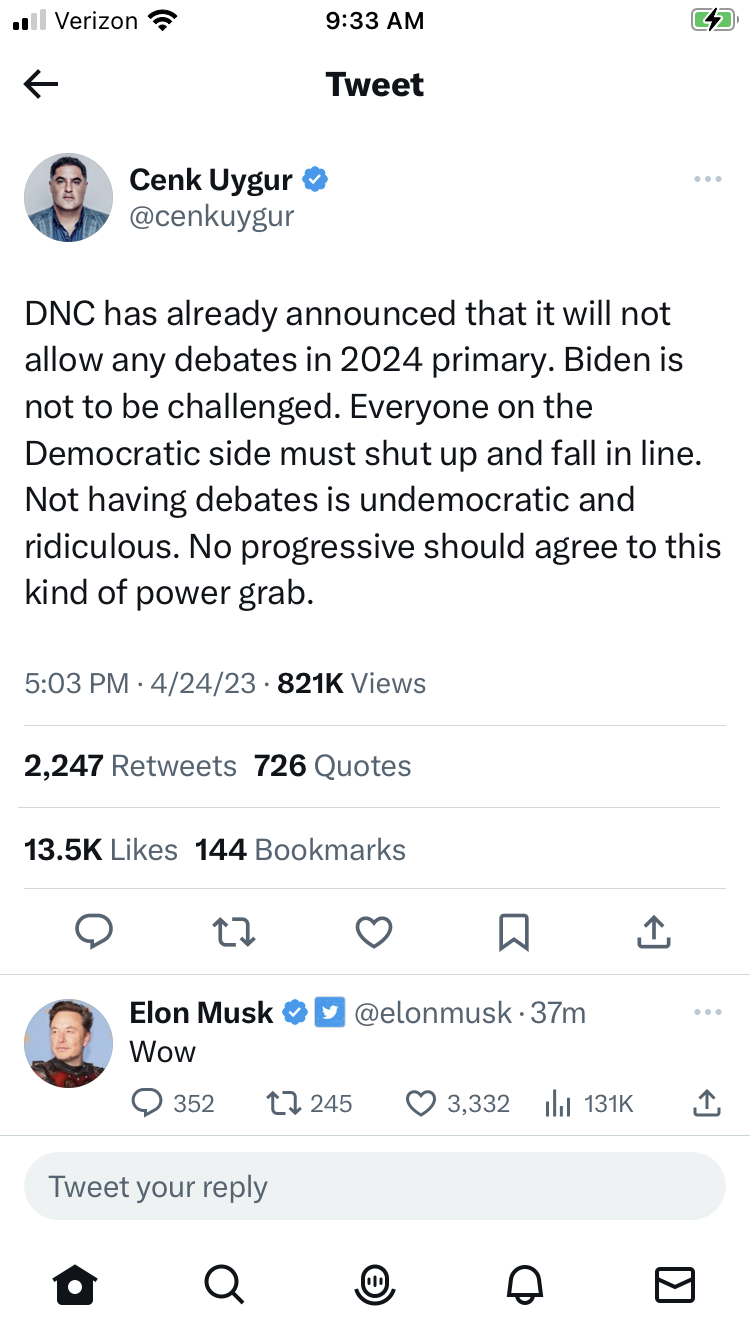Open the Spaces tab
The height and width of the screenshot is (1334, 750).
pyautogui.click(x=375, y=1284)
